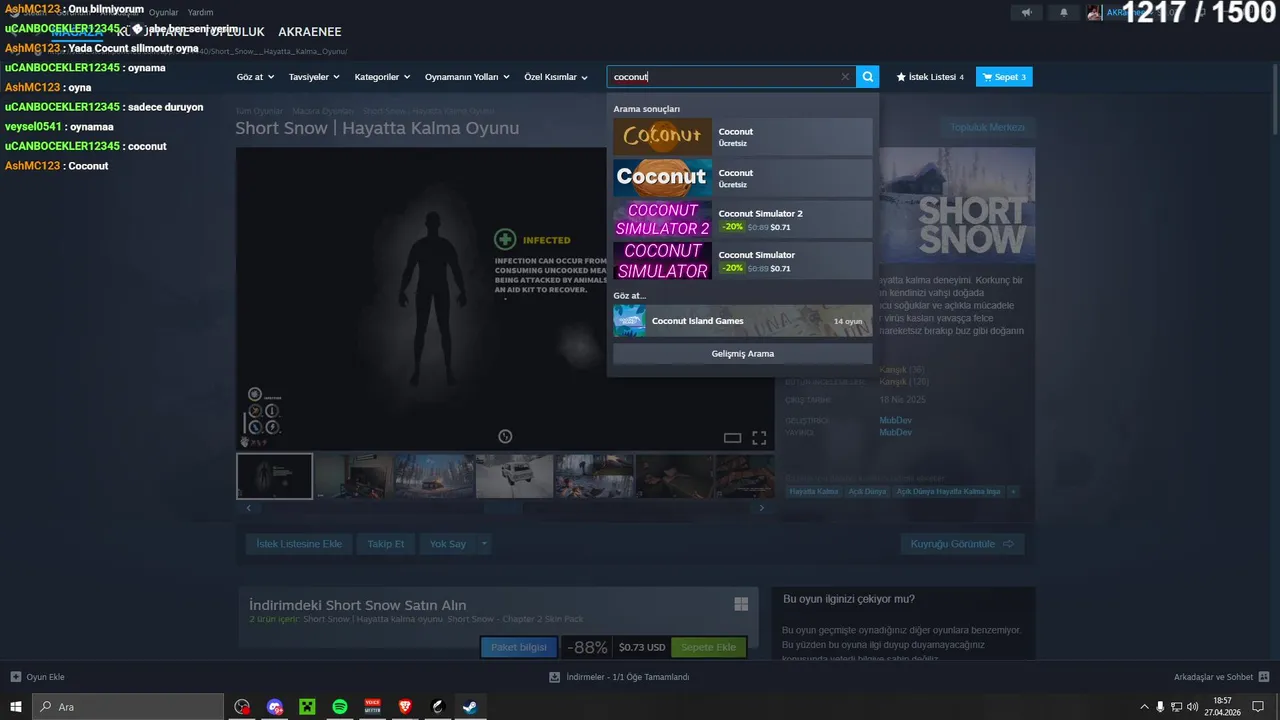Viewport: 1280px width, 720px height.
Task: Click İstek Listesine Ekle button
Action: (x=299, y=544)
